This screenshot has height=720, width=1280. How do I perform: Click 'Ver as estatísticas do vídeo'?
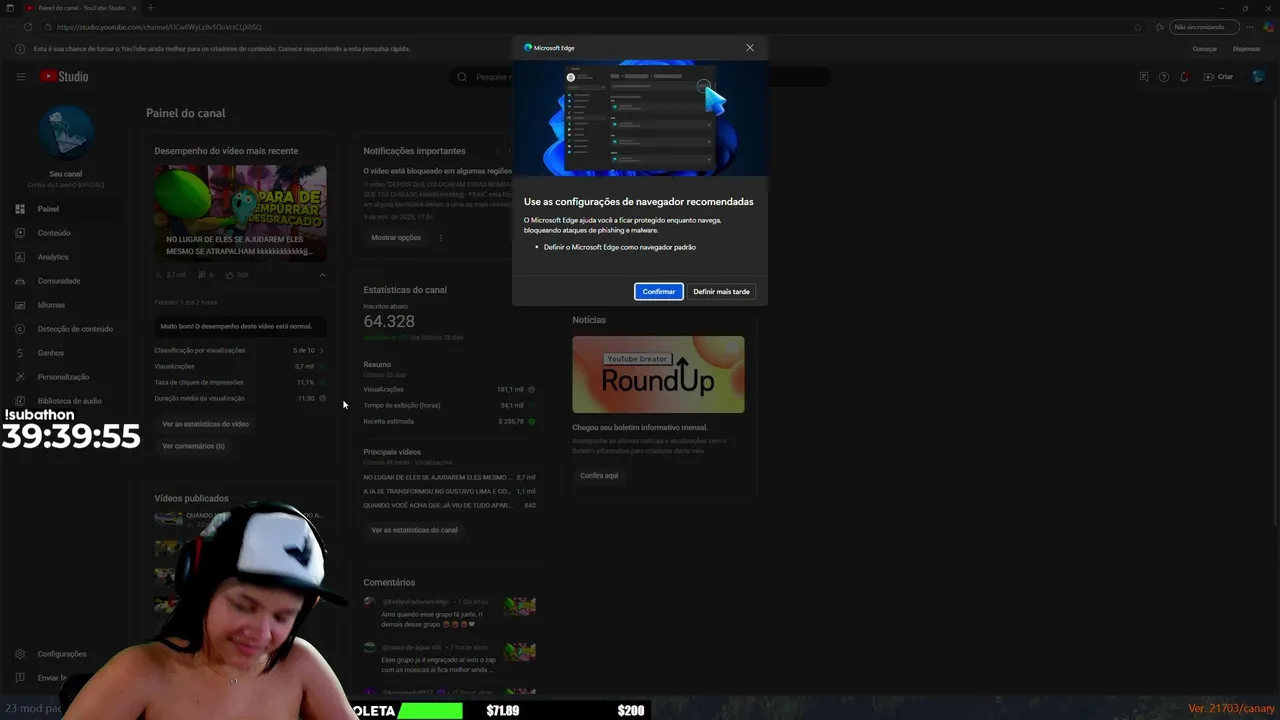click(206, 424)
